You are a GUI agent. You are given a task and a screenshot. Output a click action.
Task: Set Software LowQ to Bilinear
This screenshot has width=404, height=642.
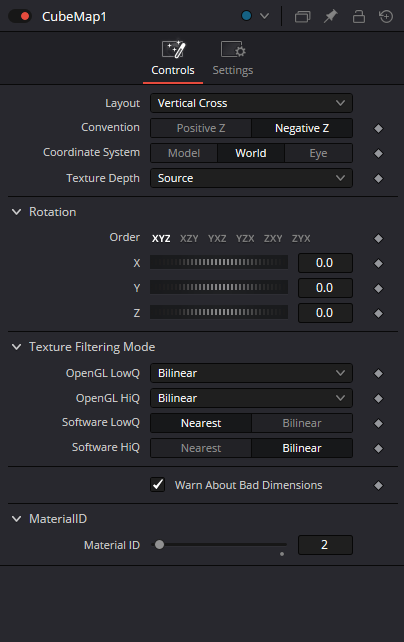click(x=302, y=423)
